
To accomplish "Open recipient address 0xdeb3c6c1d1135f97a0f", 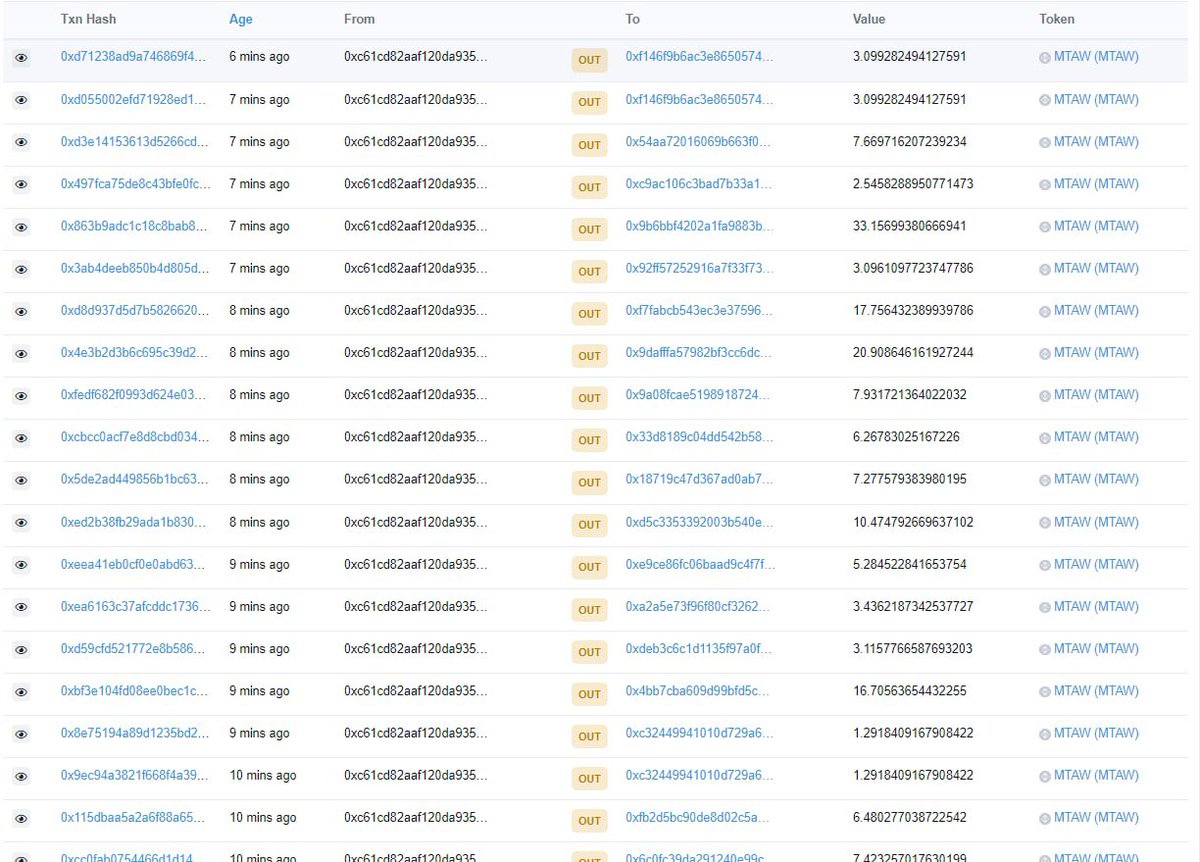I will (x=699, y=649).
